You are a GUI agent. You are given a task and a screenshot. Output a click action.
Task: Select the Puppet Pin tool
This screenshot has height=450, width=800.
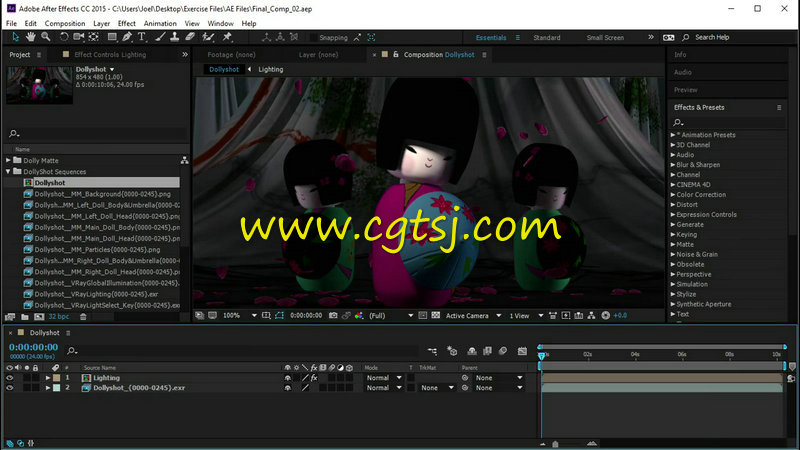point(228,37)
